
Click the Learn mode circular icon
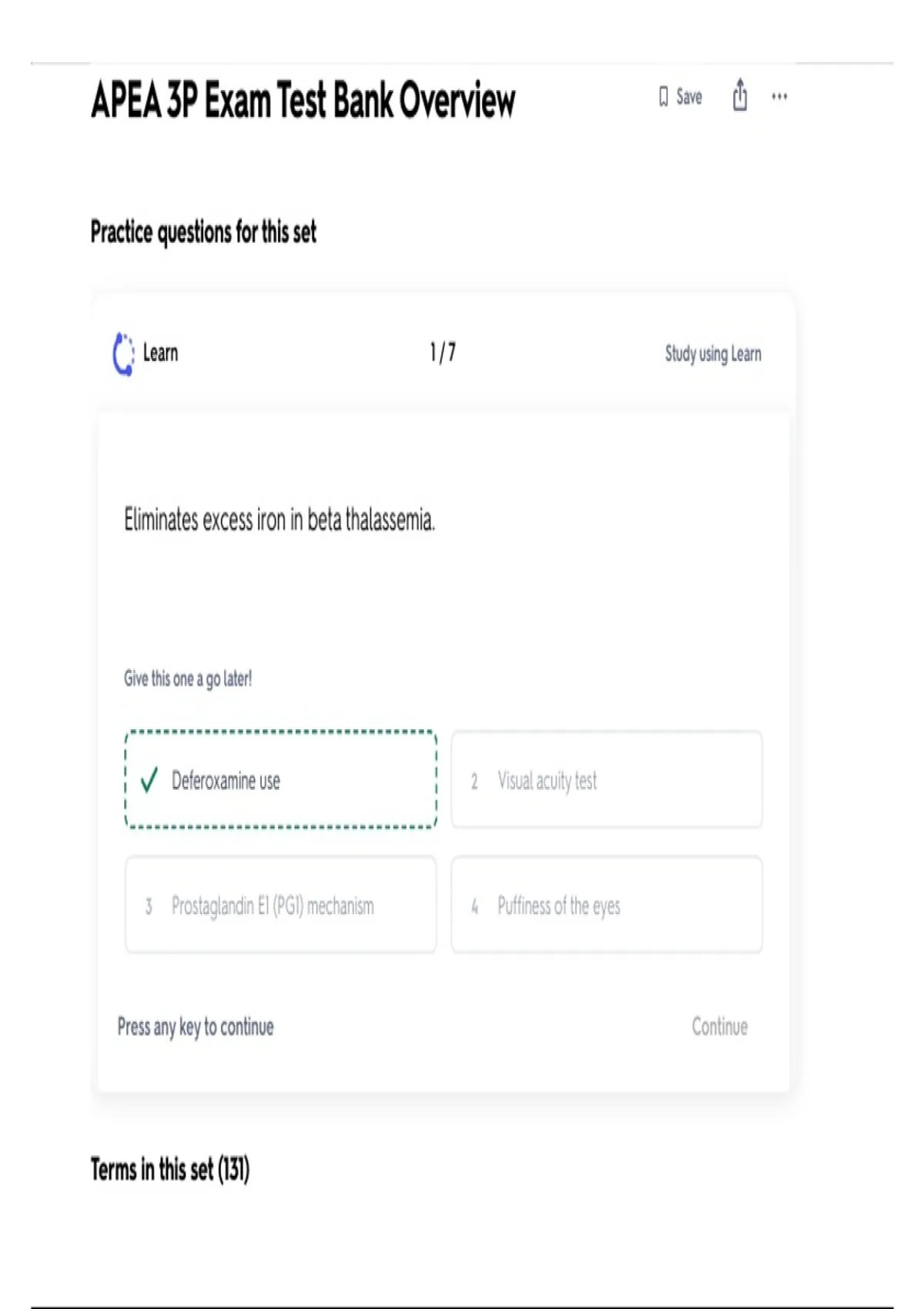point(123,354)
